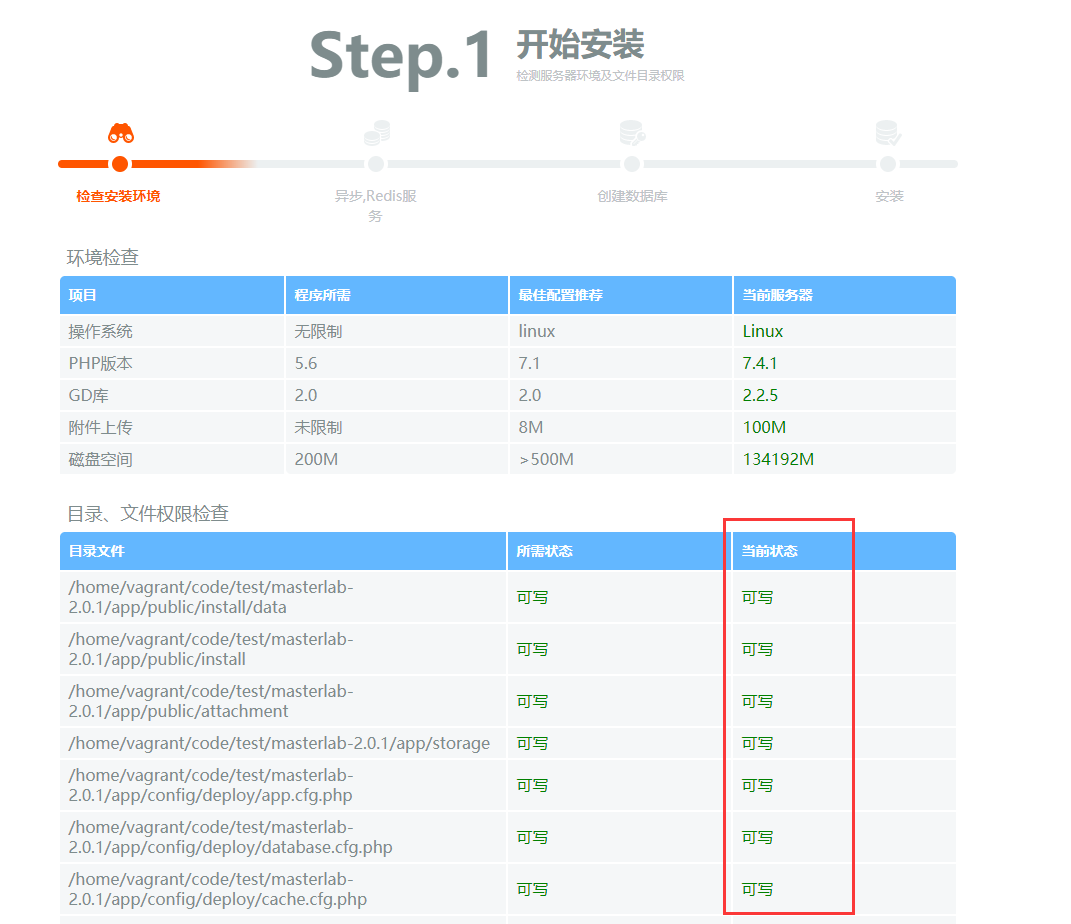
Task: Click the disk space value 134192M
Action: pos(778,460)
